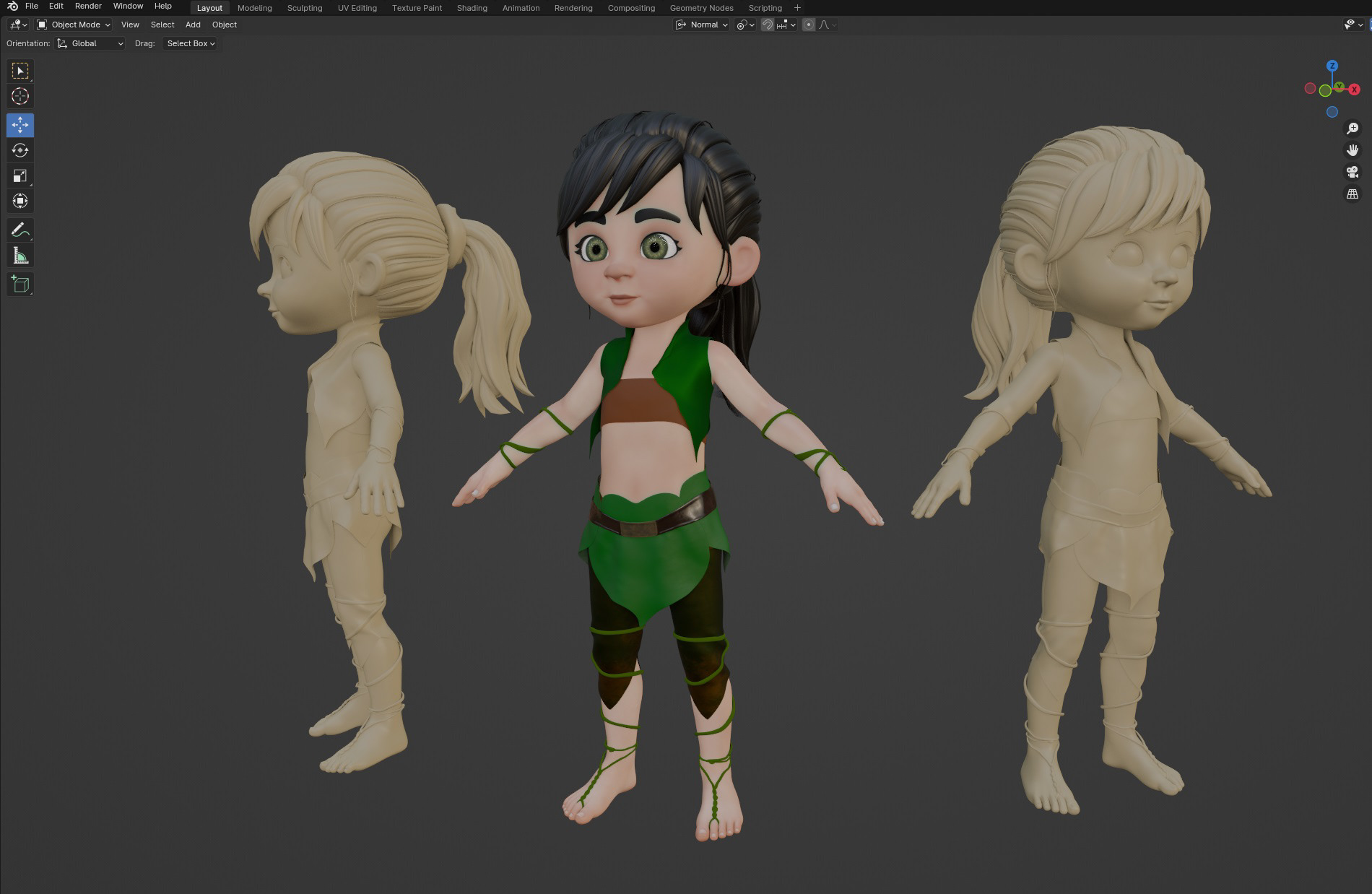Pick the Scale tool
This screenshot has width=1372, height=894.
tap(20, 175)
